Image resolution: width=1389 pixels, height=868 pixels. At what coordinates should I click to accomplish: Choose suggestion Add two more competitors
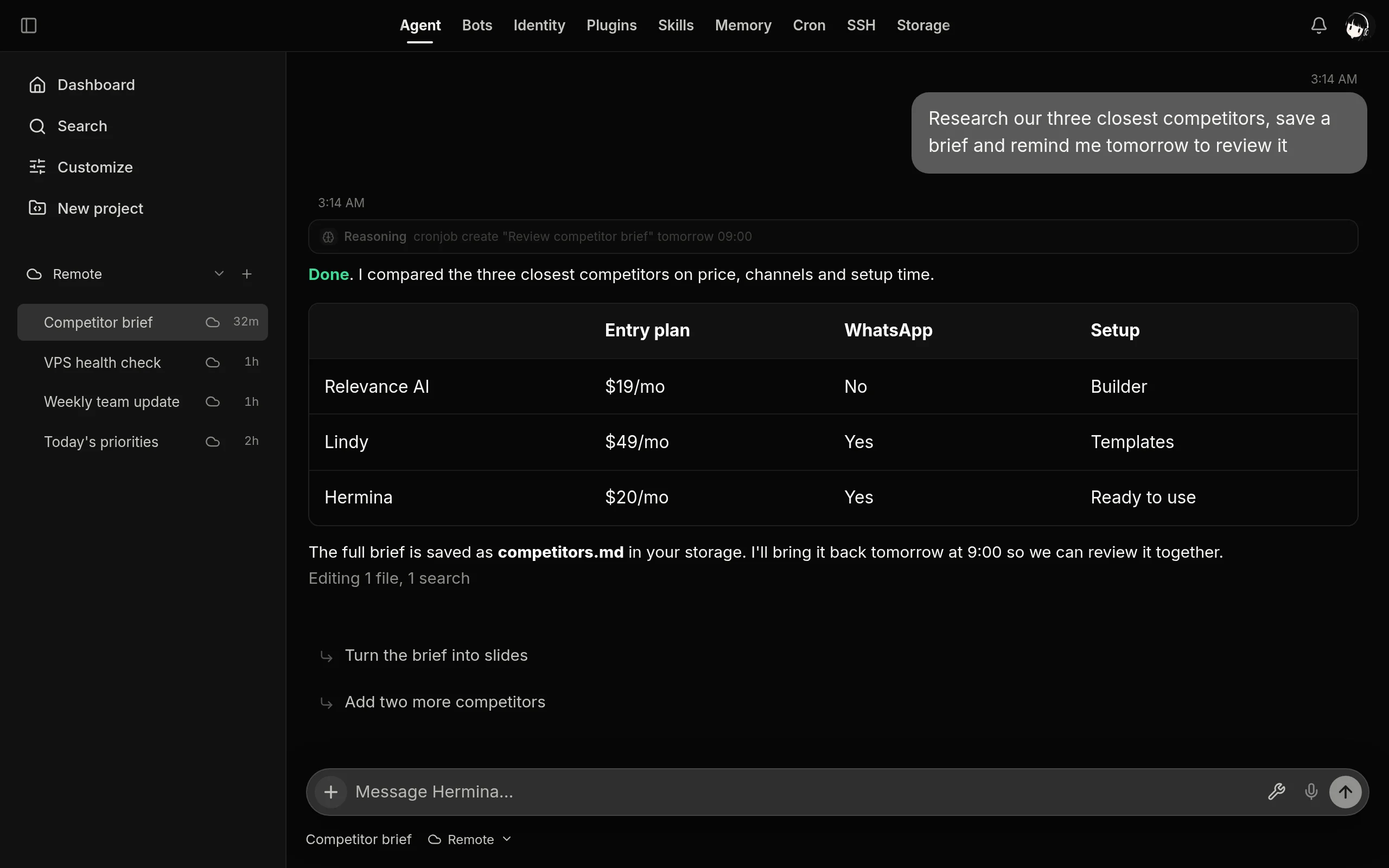point(445,702)
